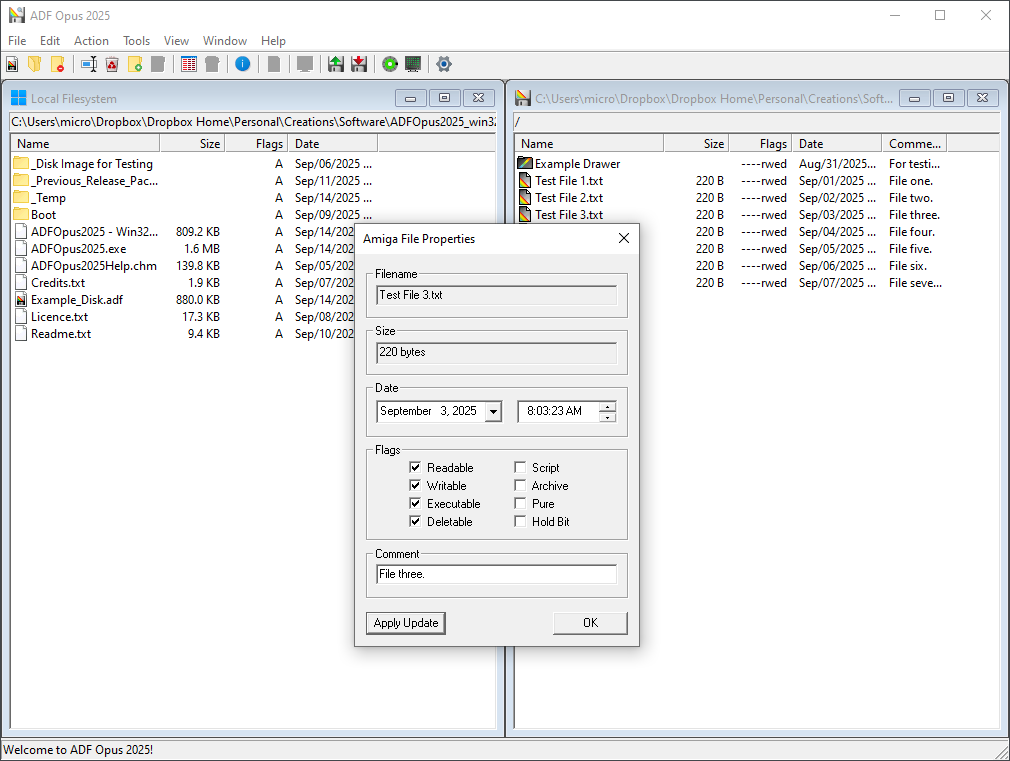This screenshot has height=761, width=1010.
Task: Click the green disc toolbar icon
Action: click(x=390, y=64)
